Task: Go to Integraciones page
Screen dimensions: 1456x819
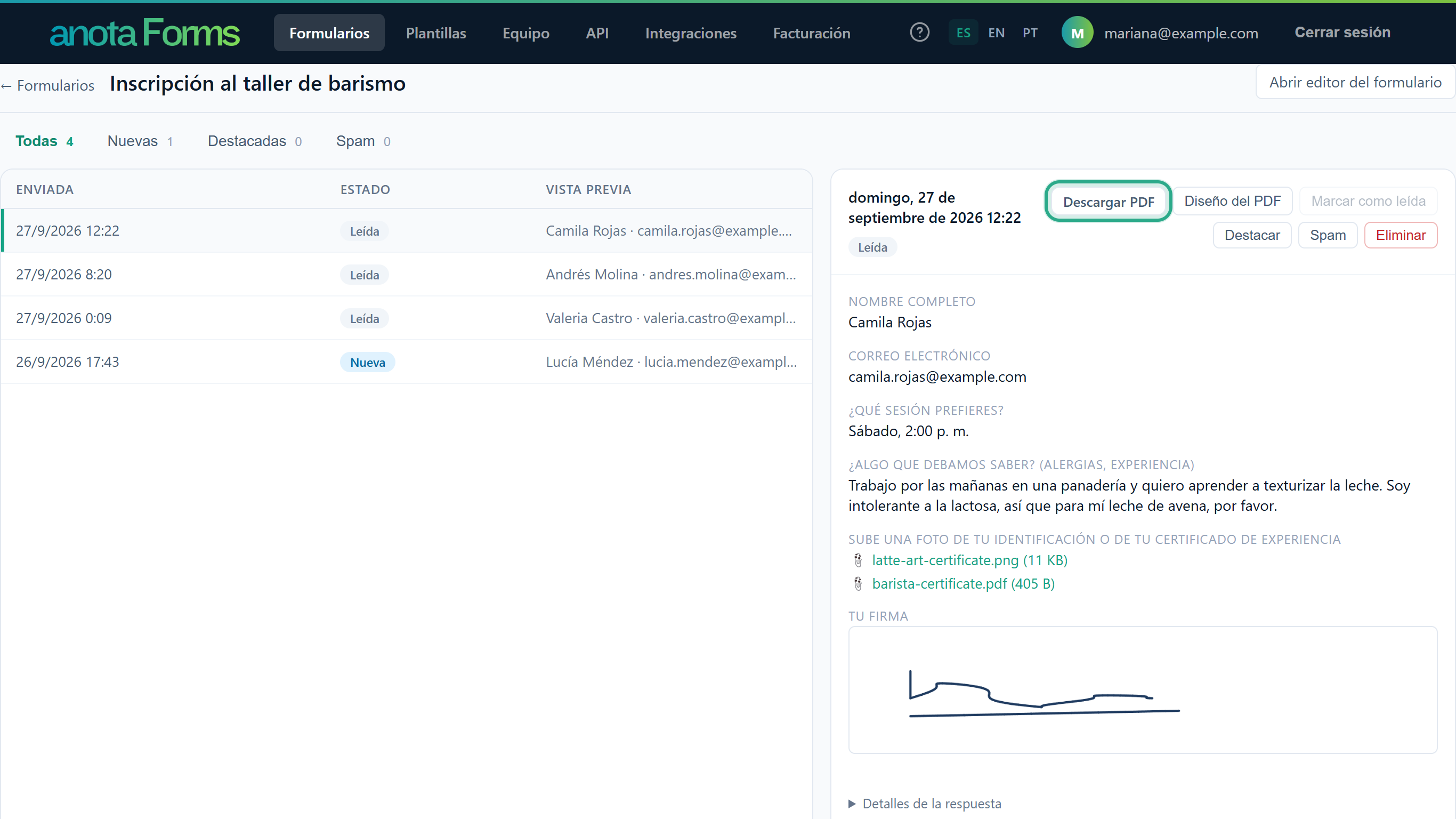Action: (691, 33)
